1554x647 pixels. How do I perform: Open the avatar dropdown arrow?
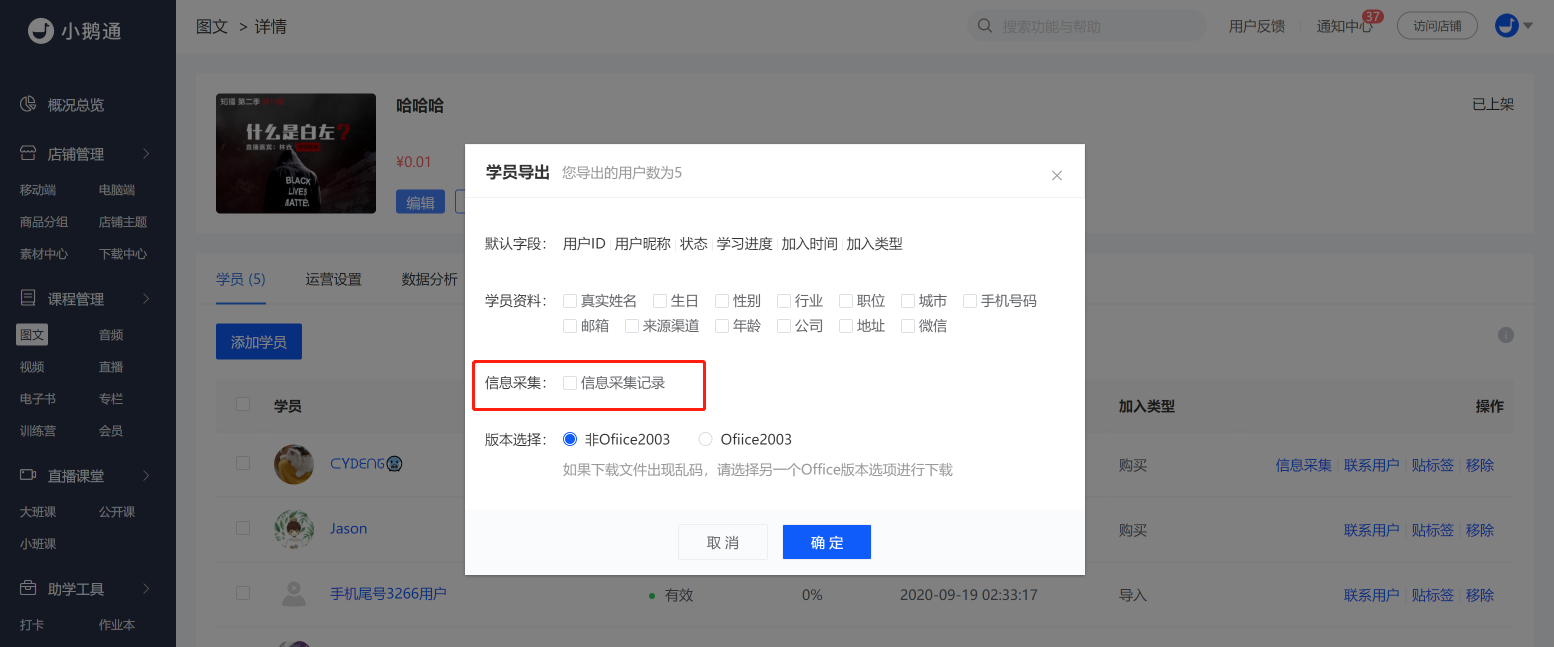point(1527,25)
